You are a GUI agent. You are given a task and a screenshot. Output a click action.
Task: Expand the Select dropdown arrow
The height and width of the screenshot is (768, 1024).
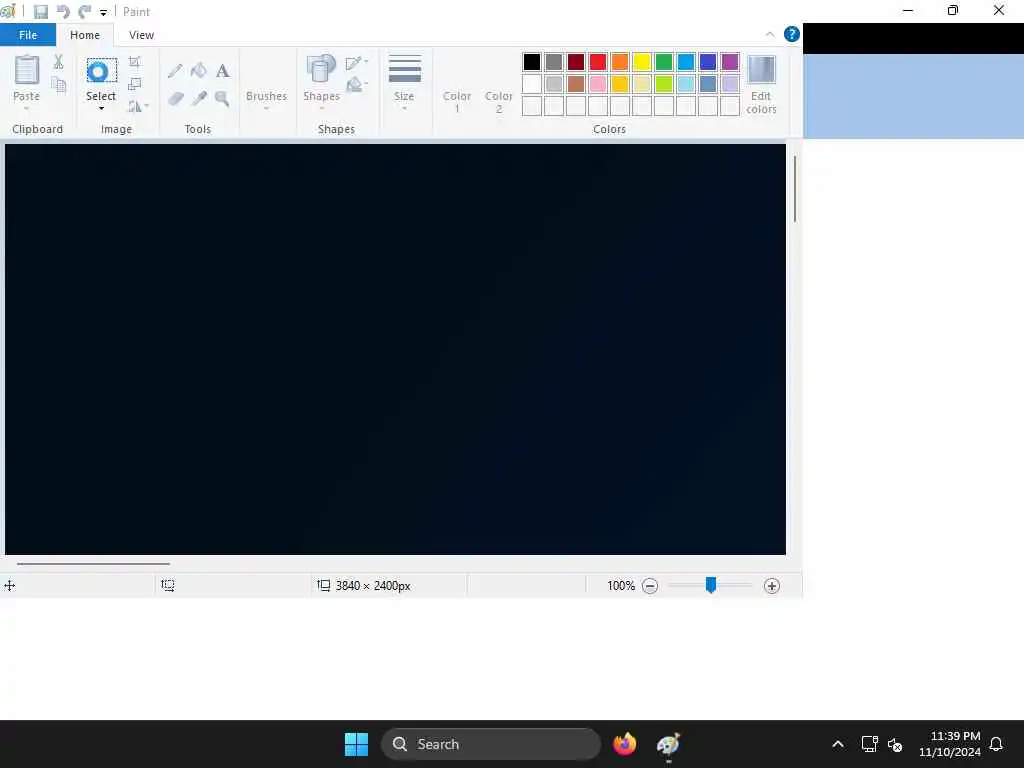(x=101, y=108)
